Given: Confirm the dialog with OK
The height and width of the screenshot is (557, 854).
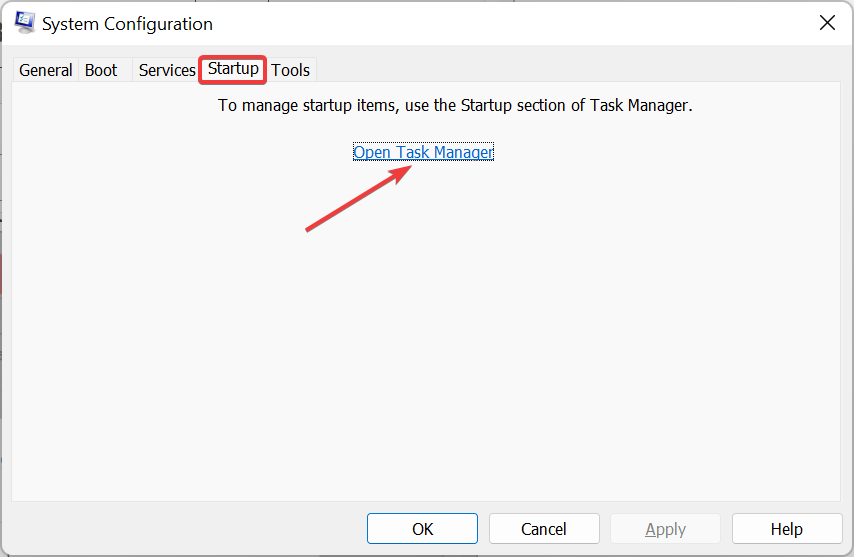Looking at the screenshot, I should tap(422, 529).
